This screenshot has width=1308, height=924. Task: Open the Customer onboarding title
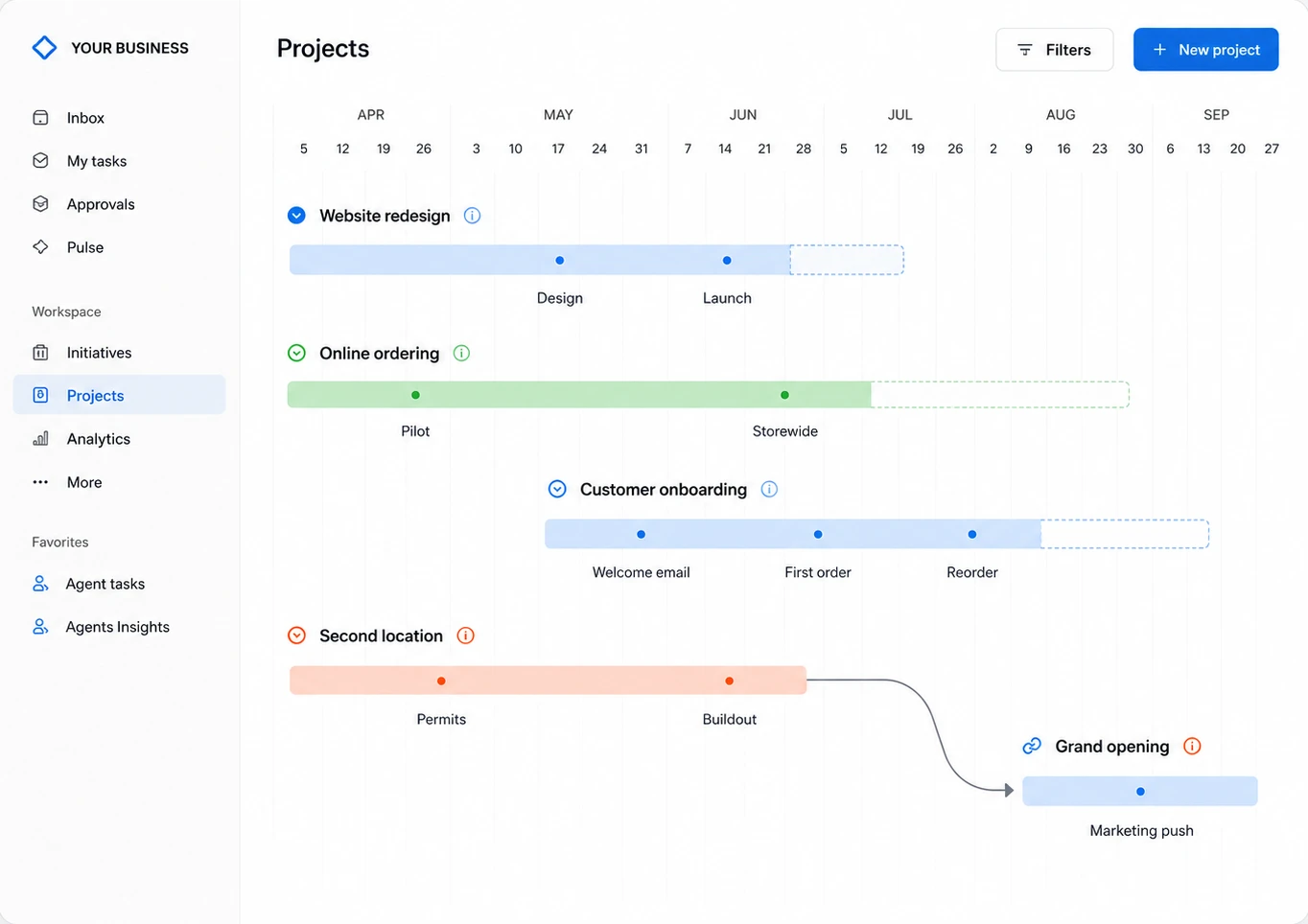[663, 490]
